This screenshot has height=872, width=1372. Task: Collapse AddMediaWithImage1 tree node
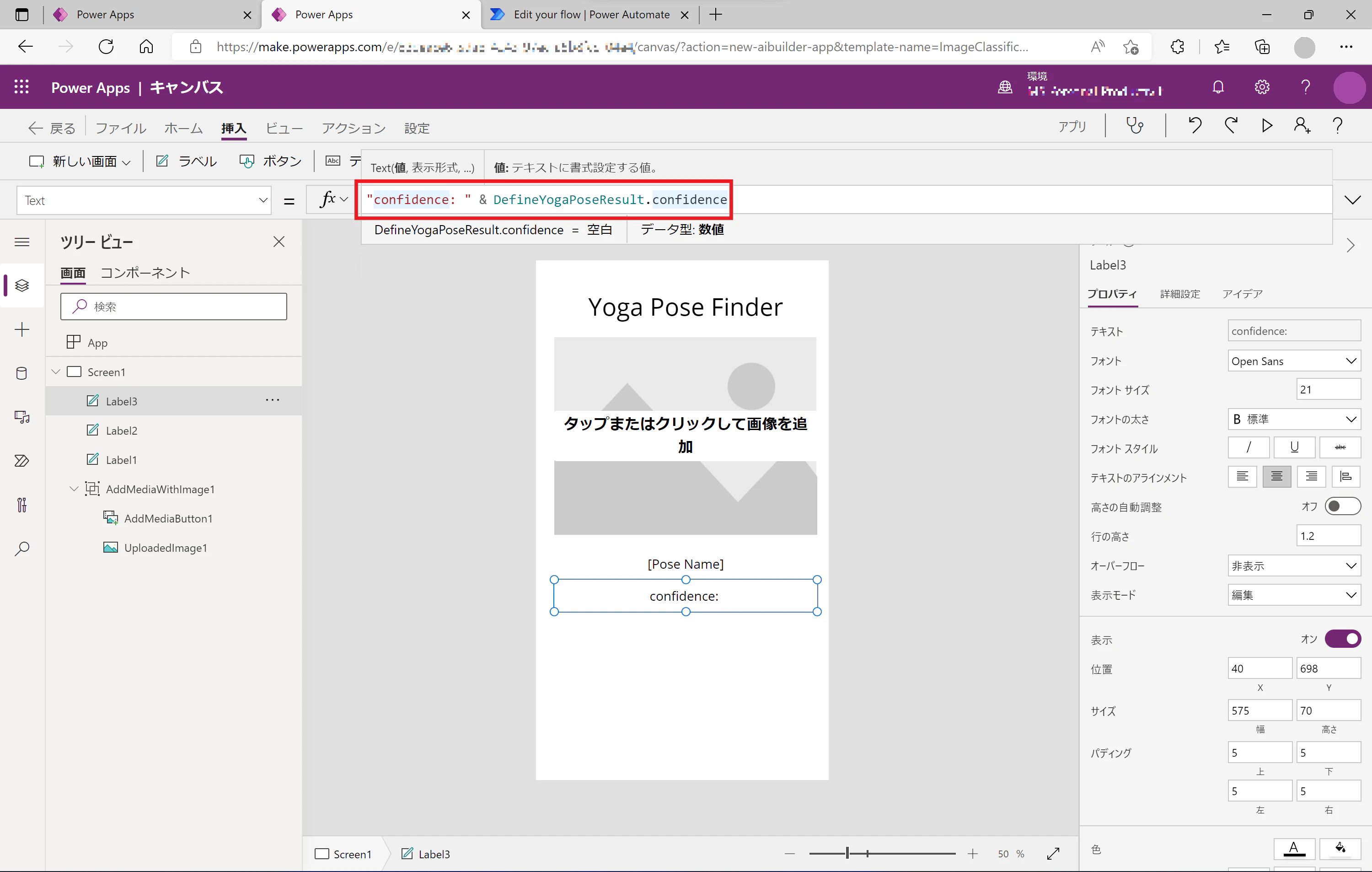click(74, 489)
